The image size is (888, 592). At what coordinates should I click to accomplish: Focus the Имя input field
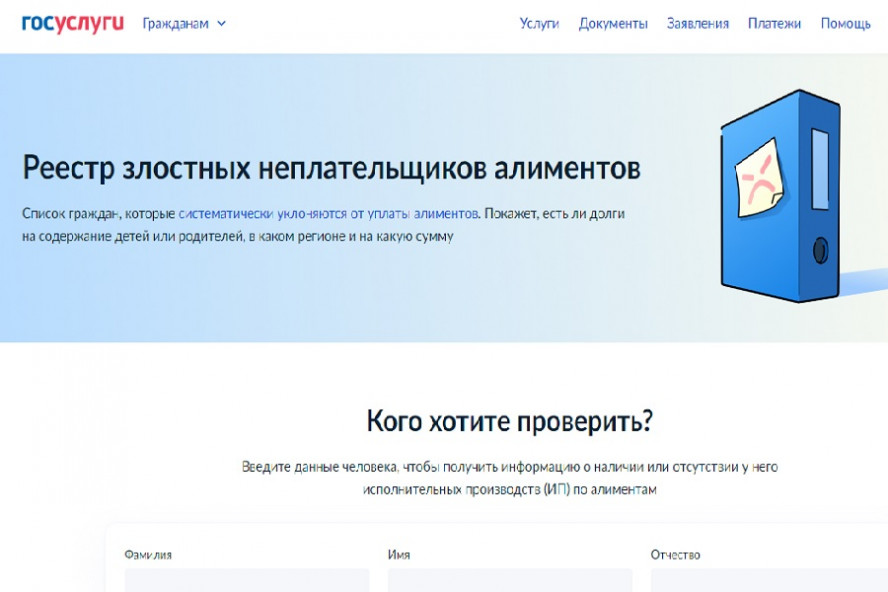(510, 581)
